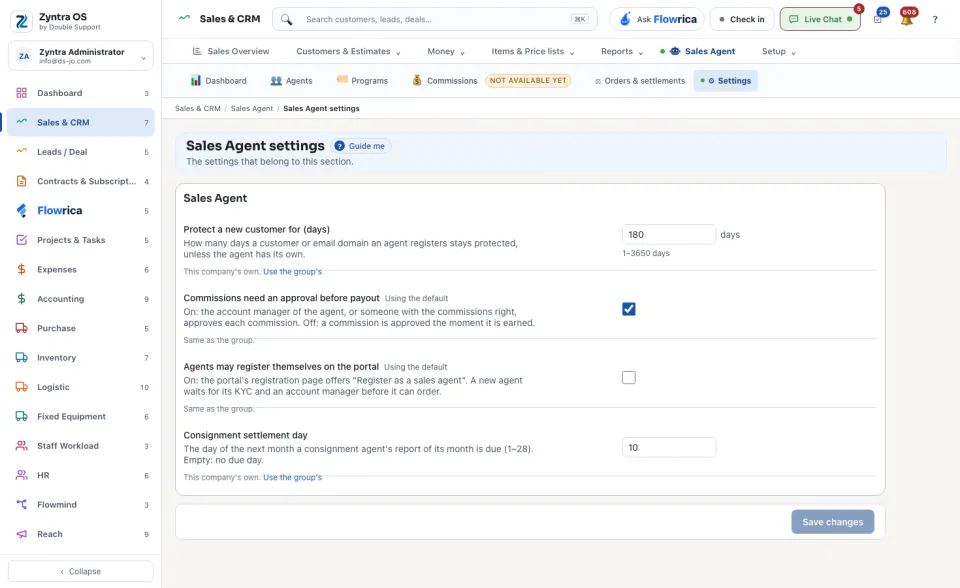The width and height of the screenshot is (960, 588).
Task: Collapse the sidebar
Action: (81, 571)
